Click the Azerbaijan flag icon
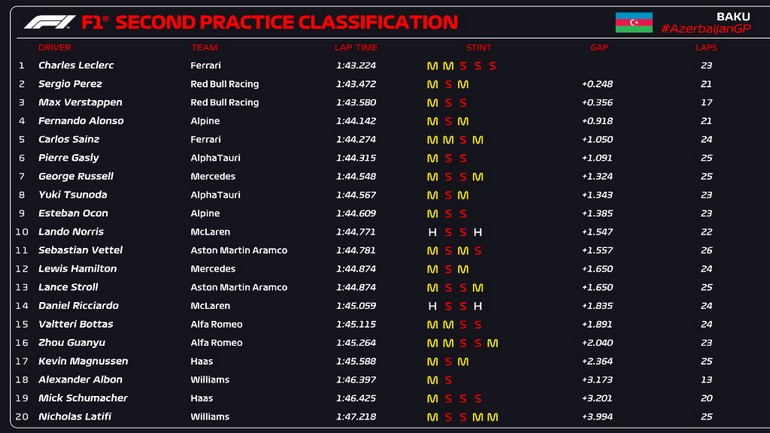Screen dimensions: 770x433 [634, 22]
